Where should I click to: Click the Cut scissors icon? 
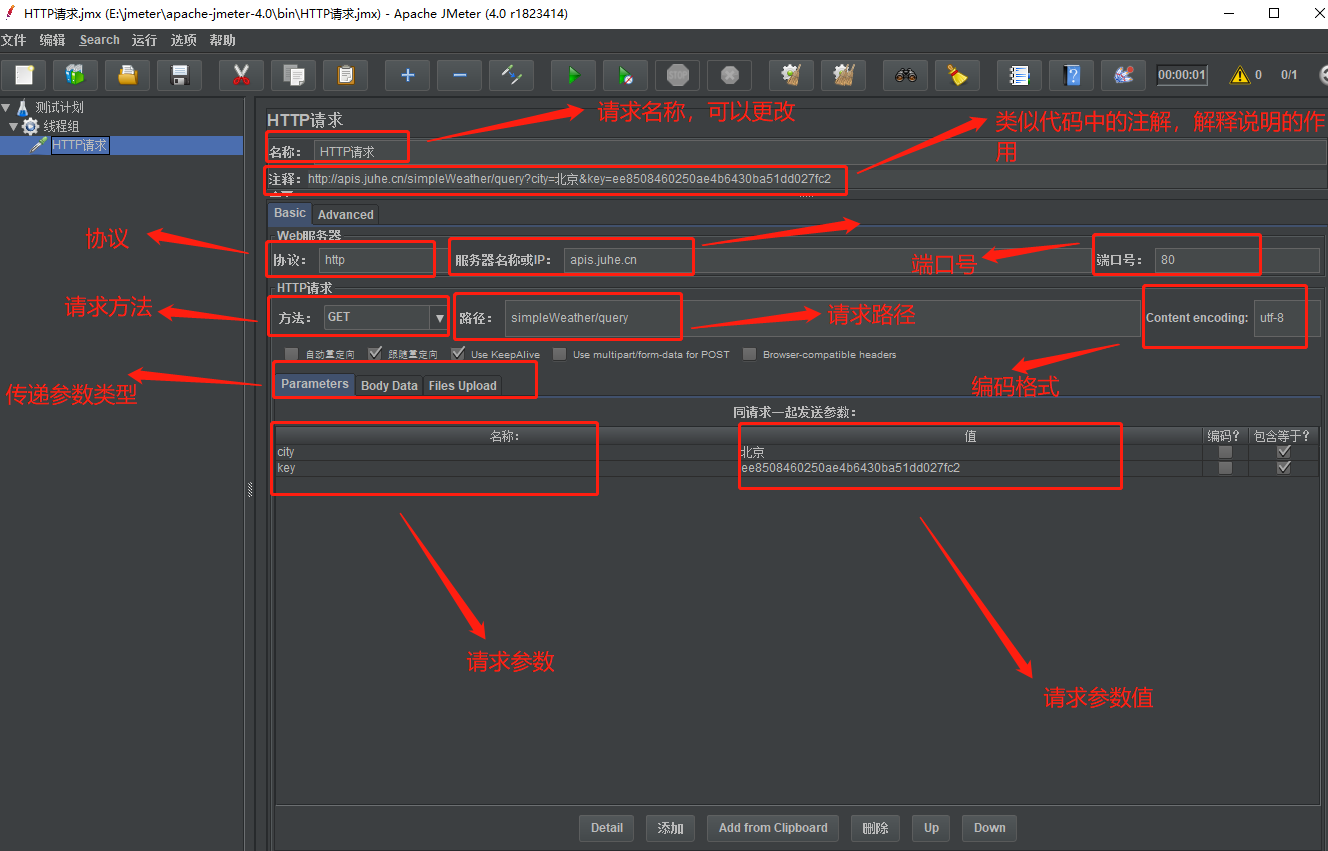pyautogui.click(x=241, y=75)
